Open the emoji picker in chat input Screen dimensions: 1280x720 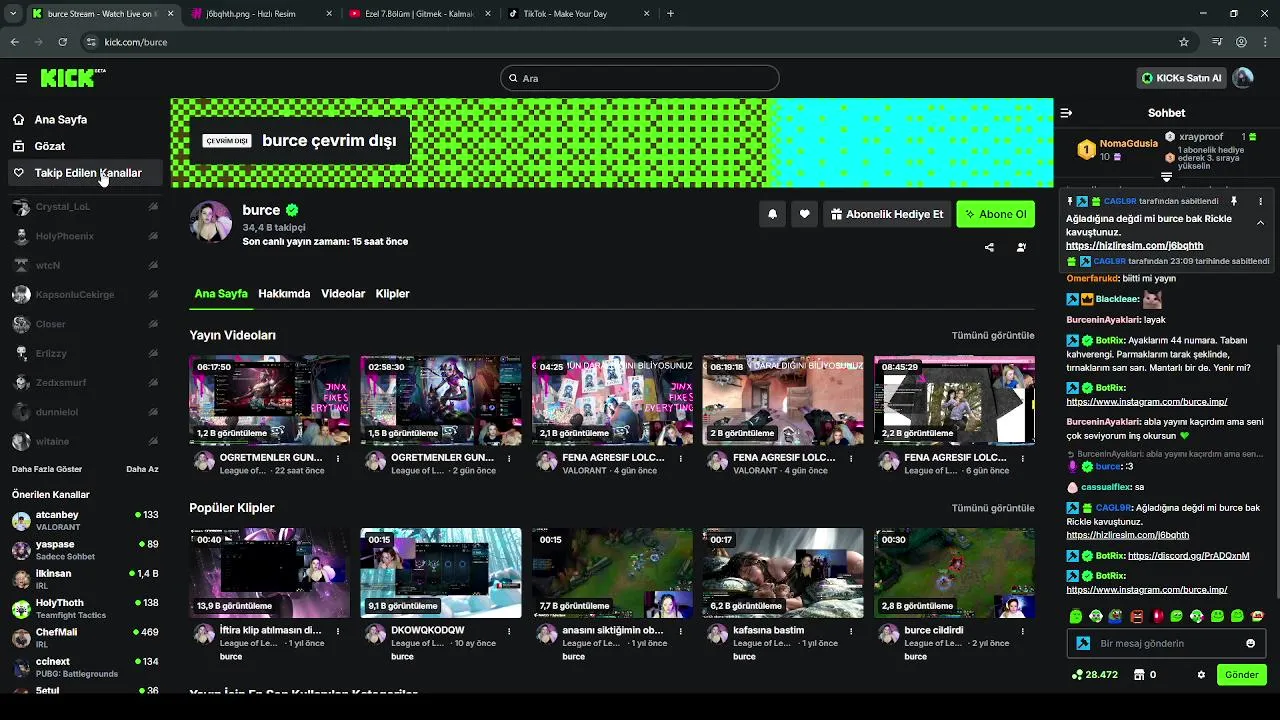pyautogui.click(x=1250, y=643)
